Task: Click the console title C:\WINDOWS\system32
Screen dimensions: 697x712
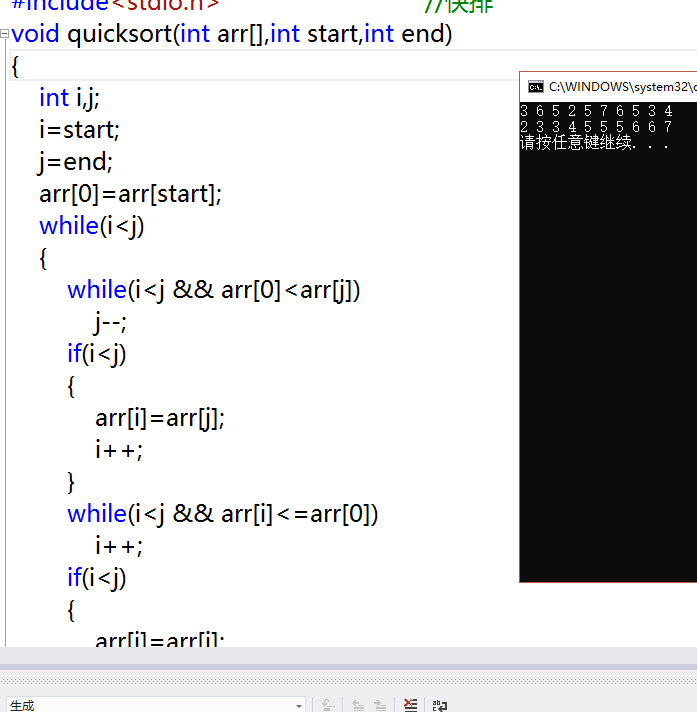Action: [x=622, y=86]
